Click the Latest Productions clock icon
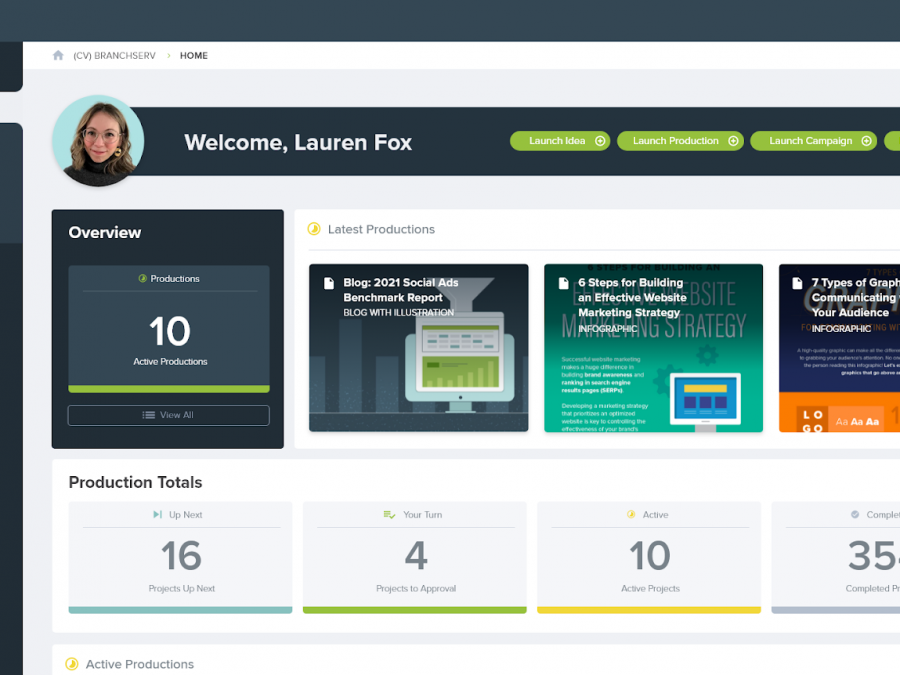Image resolution: width=900 pixels, height=675 pixels. tap(314, 229)
